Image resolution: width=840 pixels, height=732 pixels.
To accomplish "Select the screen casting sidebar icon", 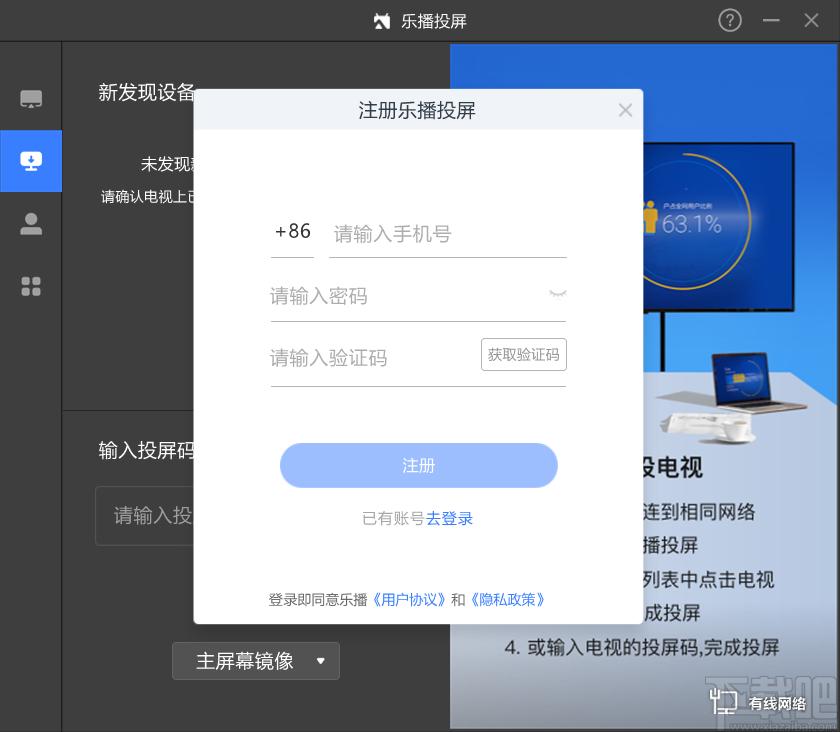I will tap(31, 161).
